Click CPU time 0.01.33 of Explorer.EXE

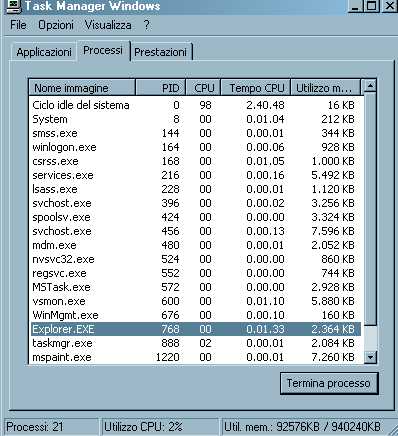pyautogui.click(x=265, y=329)
